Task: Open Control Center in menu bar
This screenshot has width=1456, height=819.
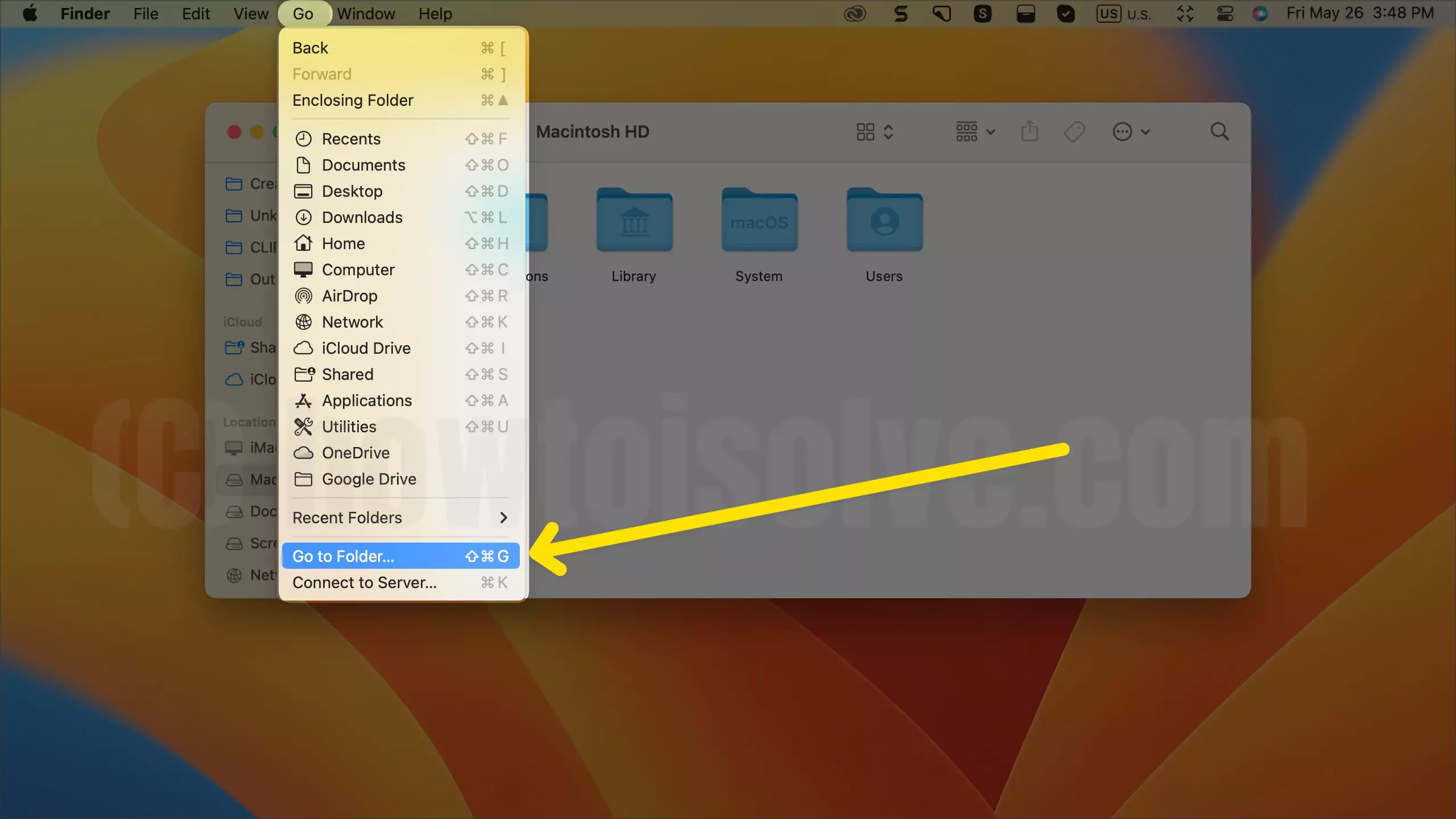Action: 1225,13
